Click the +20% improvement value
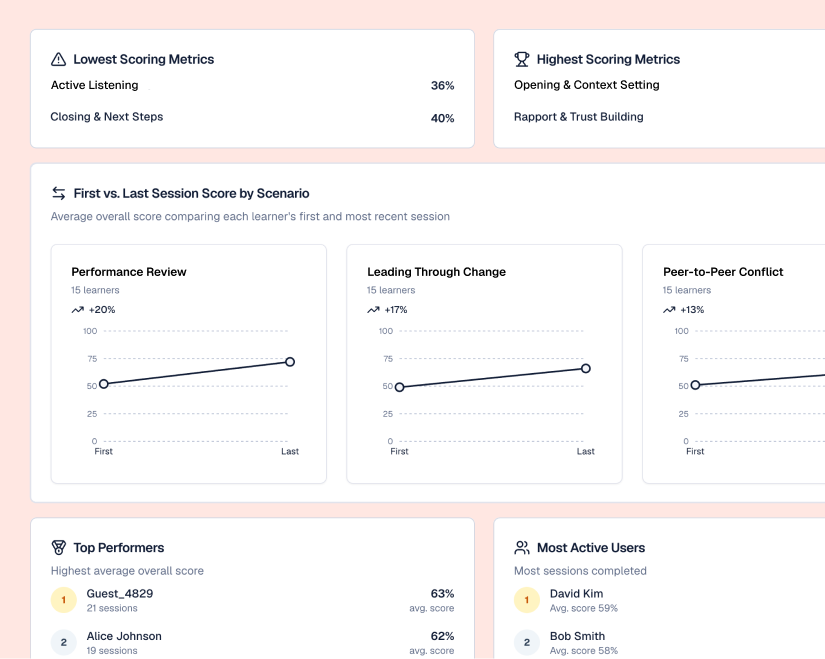 tap(102, 310)
